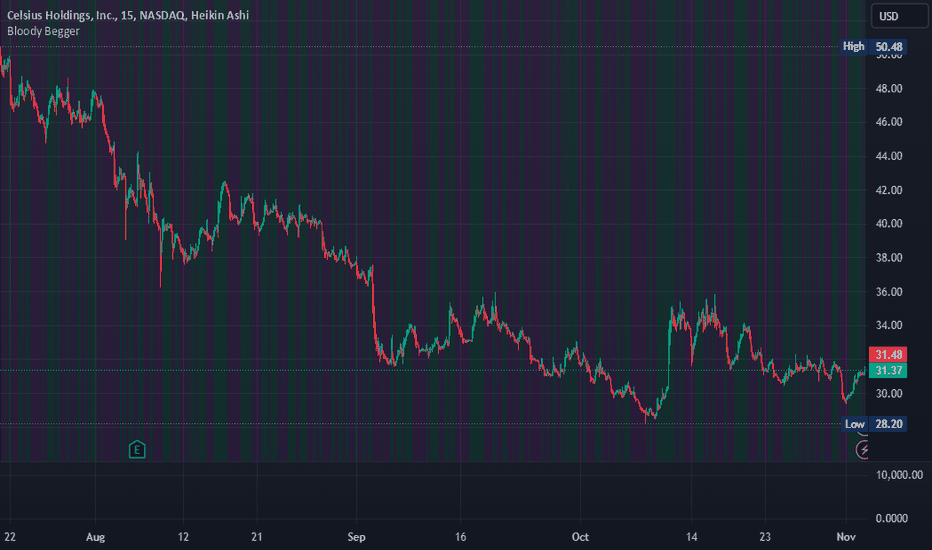This screenshot has width=932, height=550.
Task: Click the 42.00 price axis label
Action: click(889, 190)
